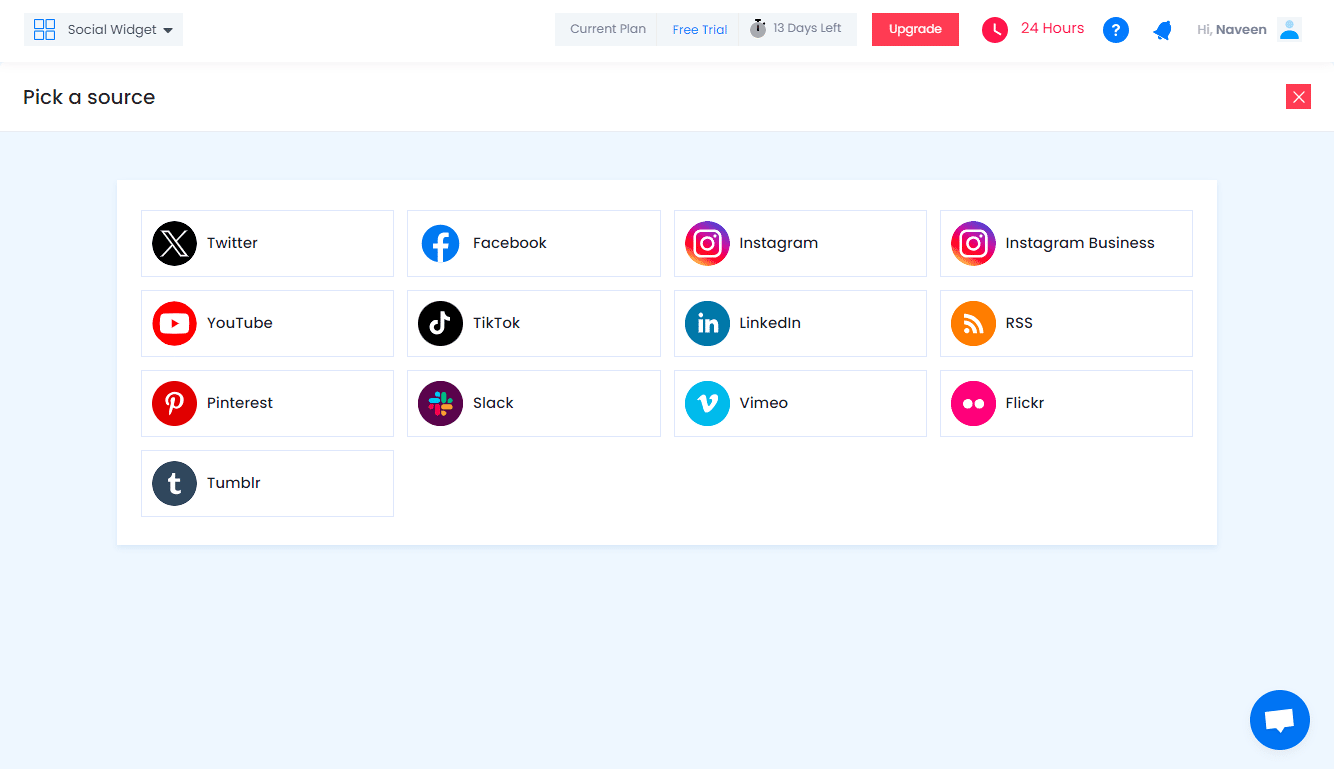
Task: Select the Facebook source label
Action: pos(510,243)
